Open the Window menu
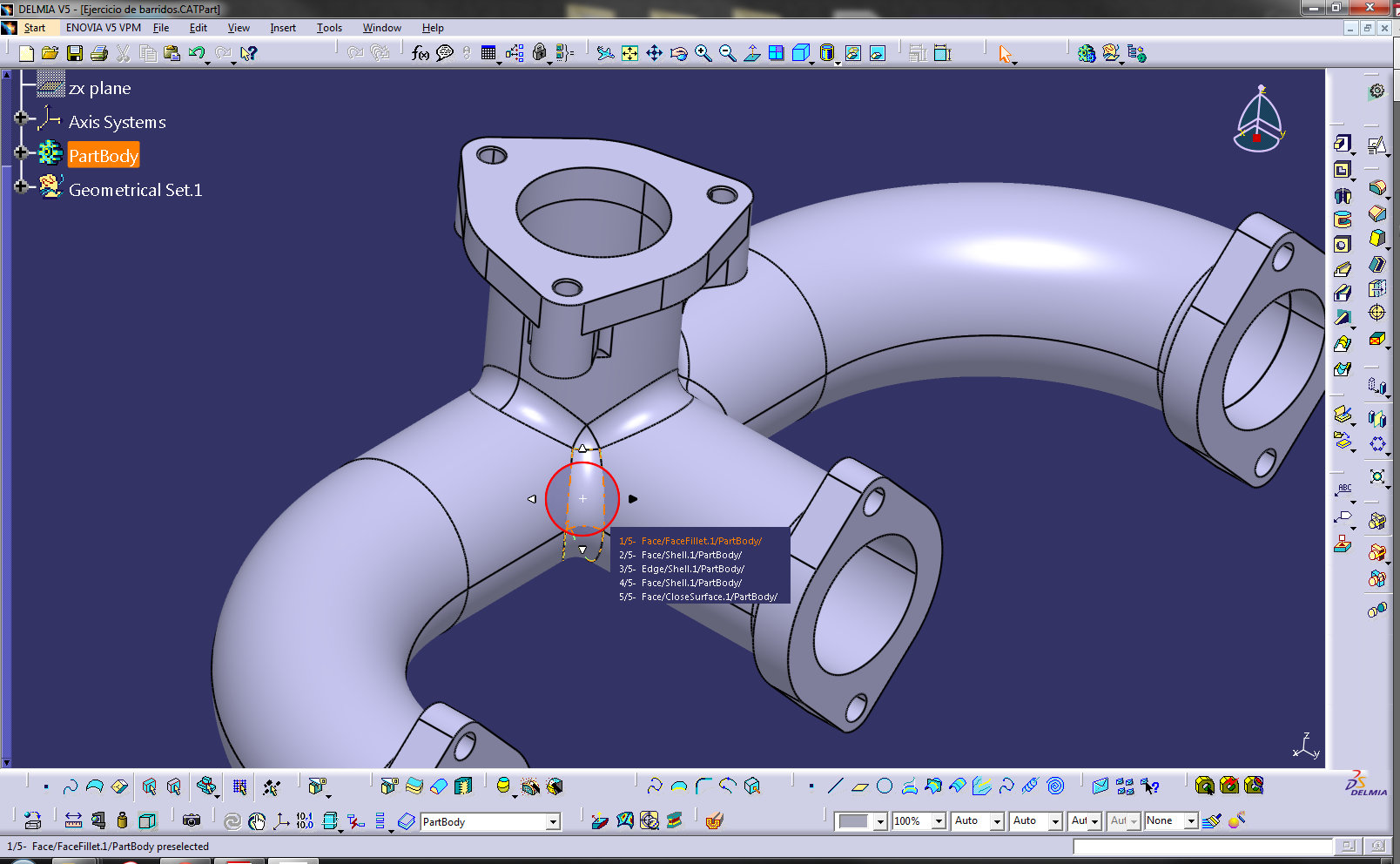The width and height of the screenshot is (1400, 864). click(381, 28)
